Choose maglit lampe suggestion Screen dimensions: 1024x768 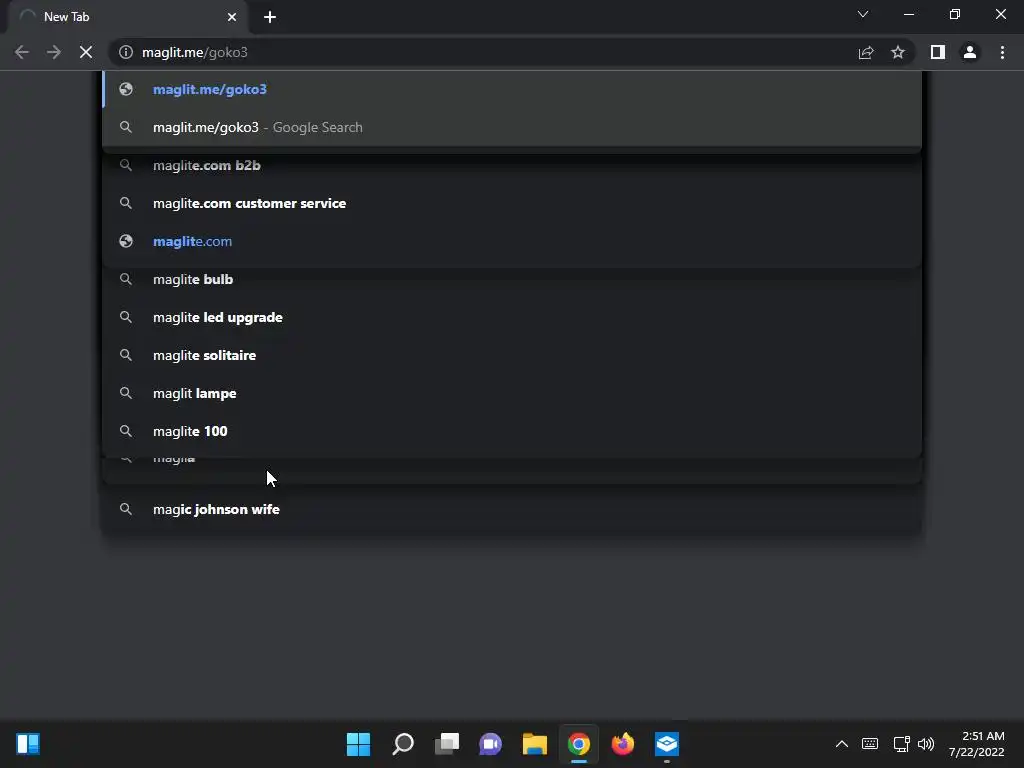(x=512, y=393)
